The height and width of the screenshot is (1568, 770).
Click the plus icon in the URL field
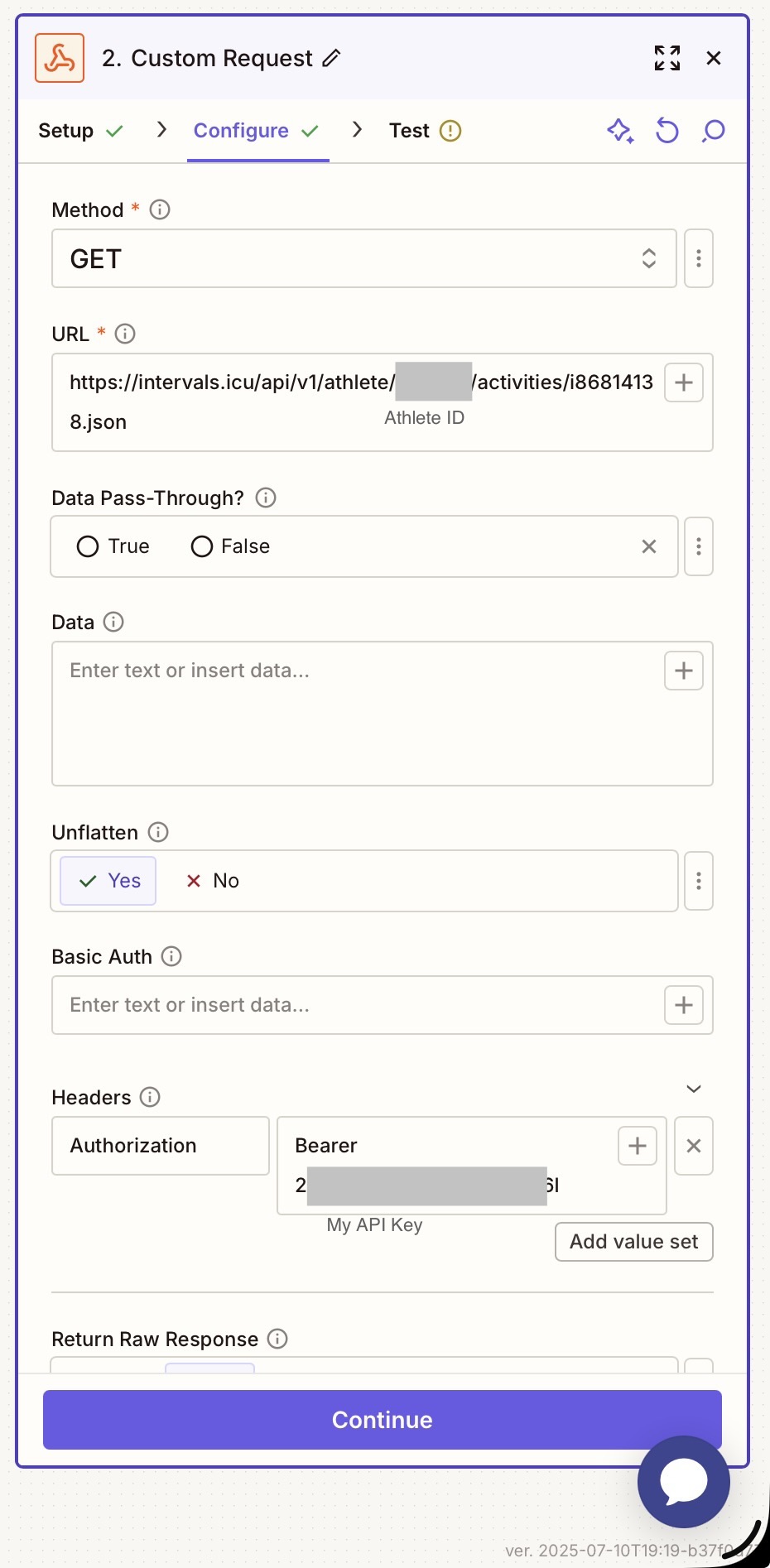pyautogui.click(x=683, y=382)
